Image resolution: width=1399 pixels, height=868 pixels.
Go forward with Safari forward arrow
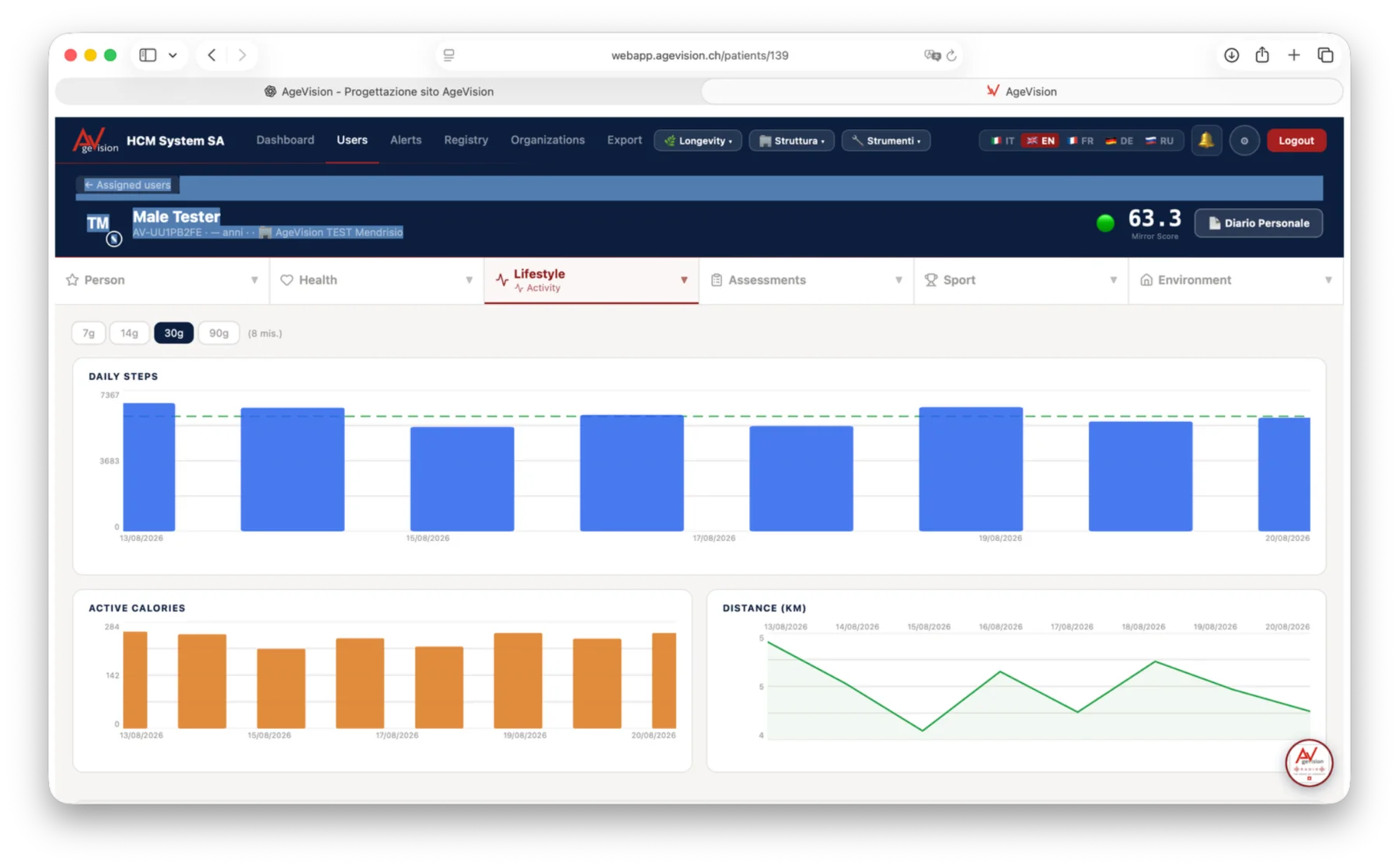[x=242, y=55]
